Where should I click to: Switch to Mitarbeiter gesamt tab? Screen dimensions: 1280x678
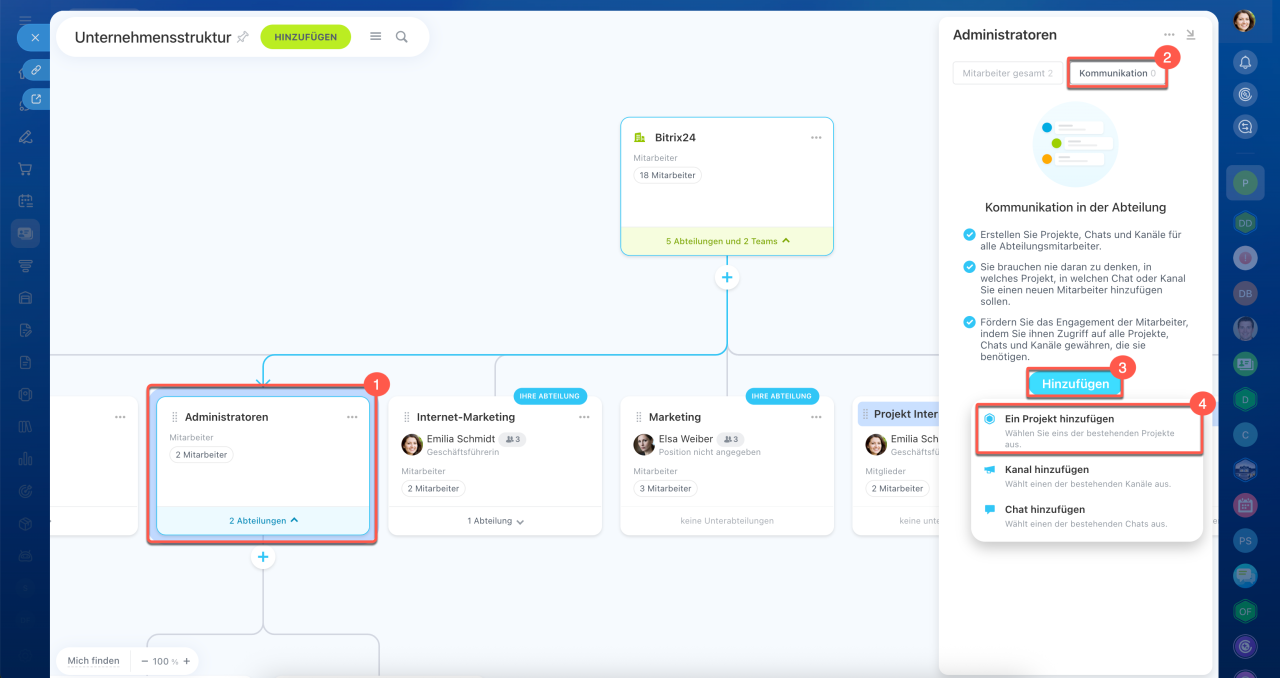point(1007,73)
